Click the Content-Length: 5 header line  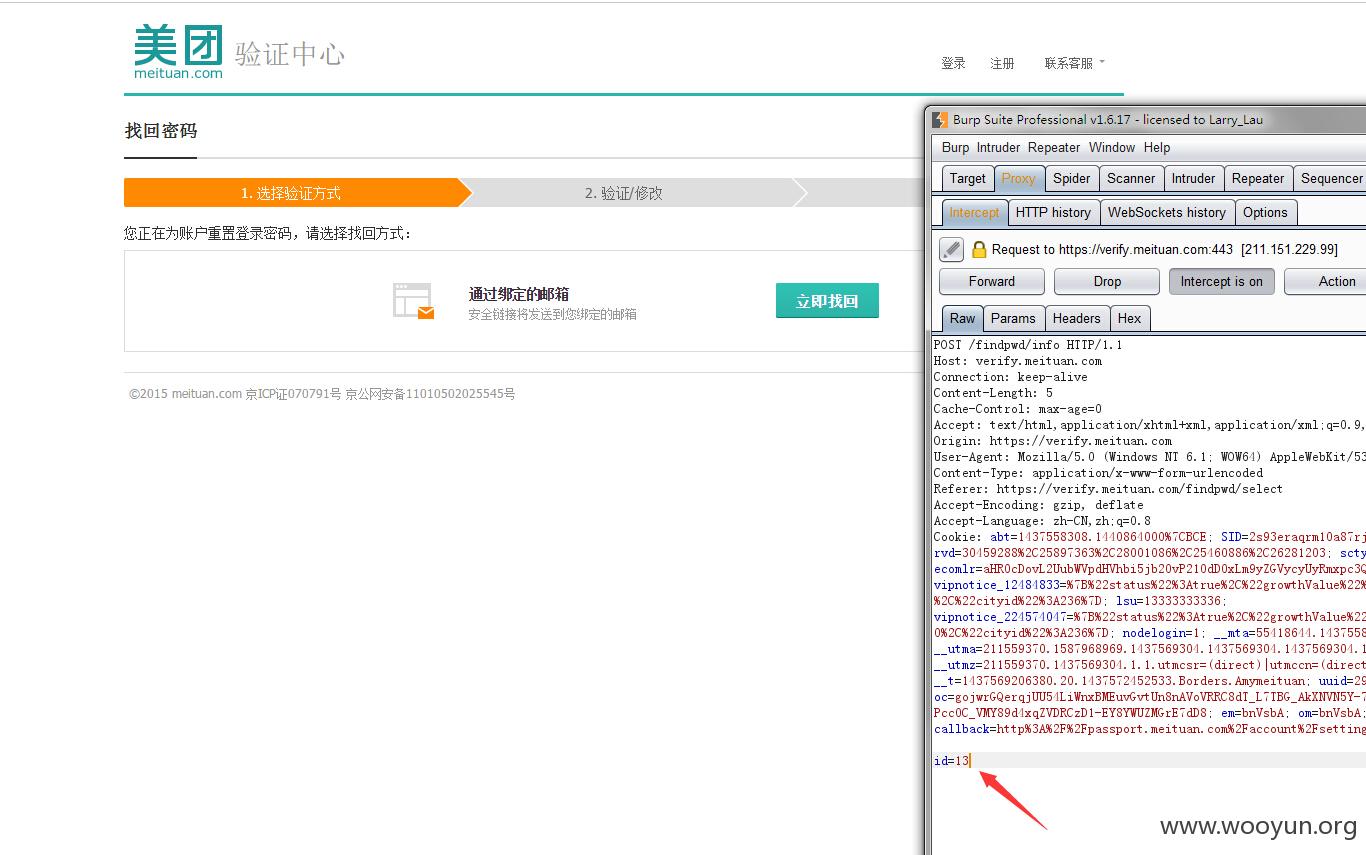(993, 393)
